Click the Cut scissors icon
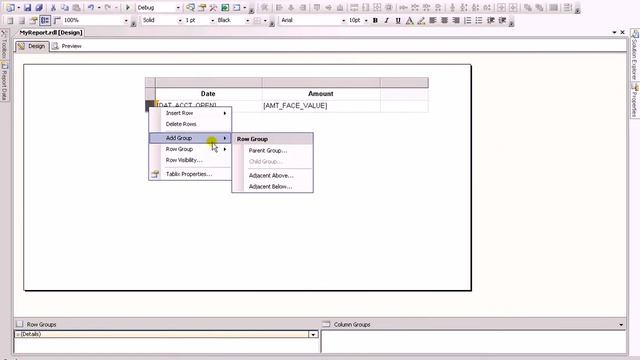This screenshot has width=640, height=360. pos(53,7)
